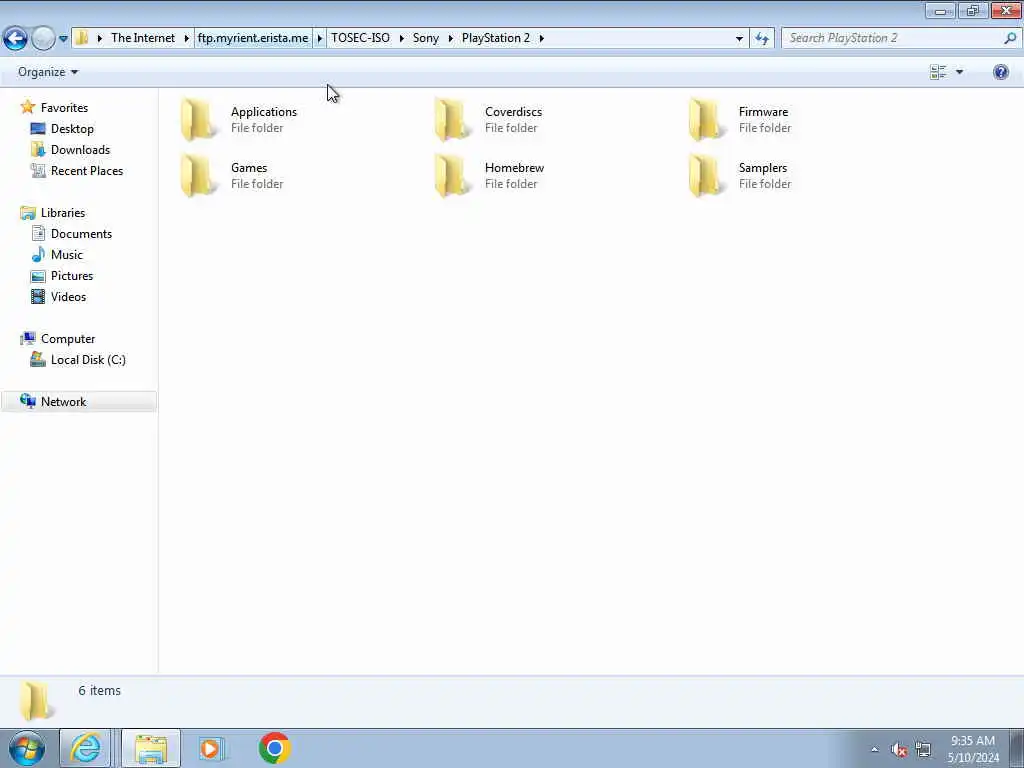The height and width of the screenshot is (768, 1024).
Task: Click the folder icon in the address bar
Action: [x=82, y=38]
